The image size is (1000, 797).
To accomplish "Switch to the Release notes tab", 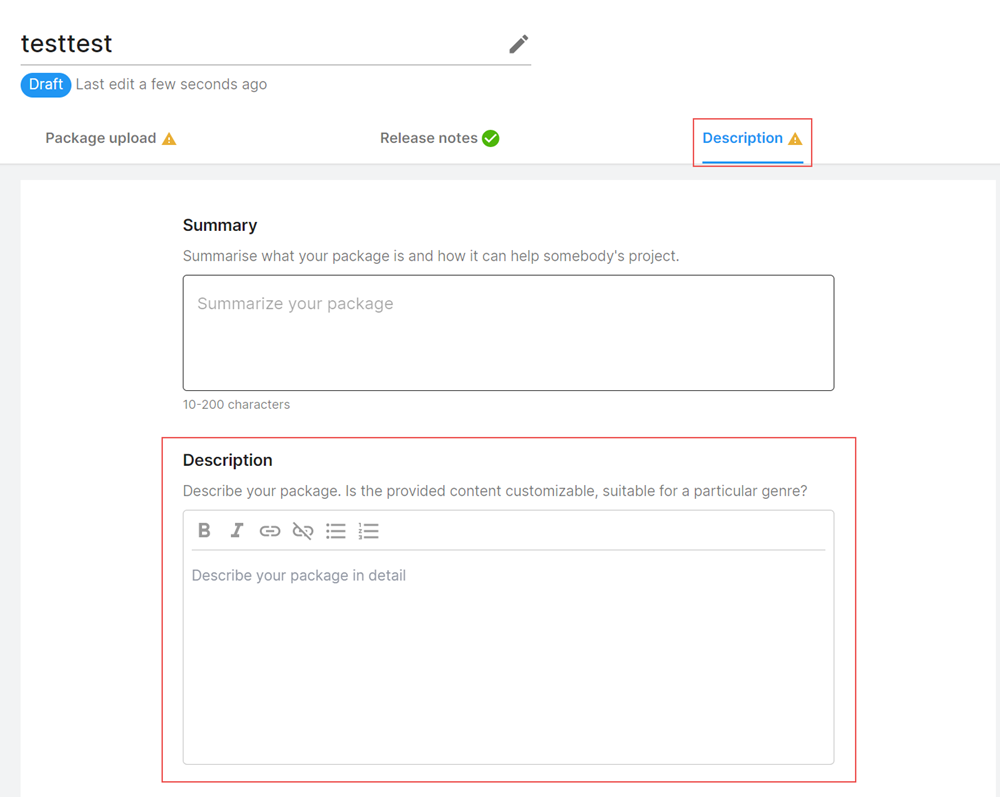I will [x=428, y=138].
